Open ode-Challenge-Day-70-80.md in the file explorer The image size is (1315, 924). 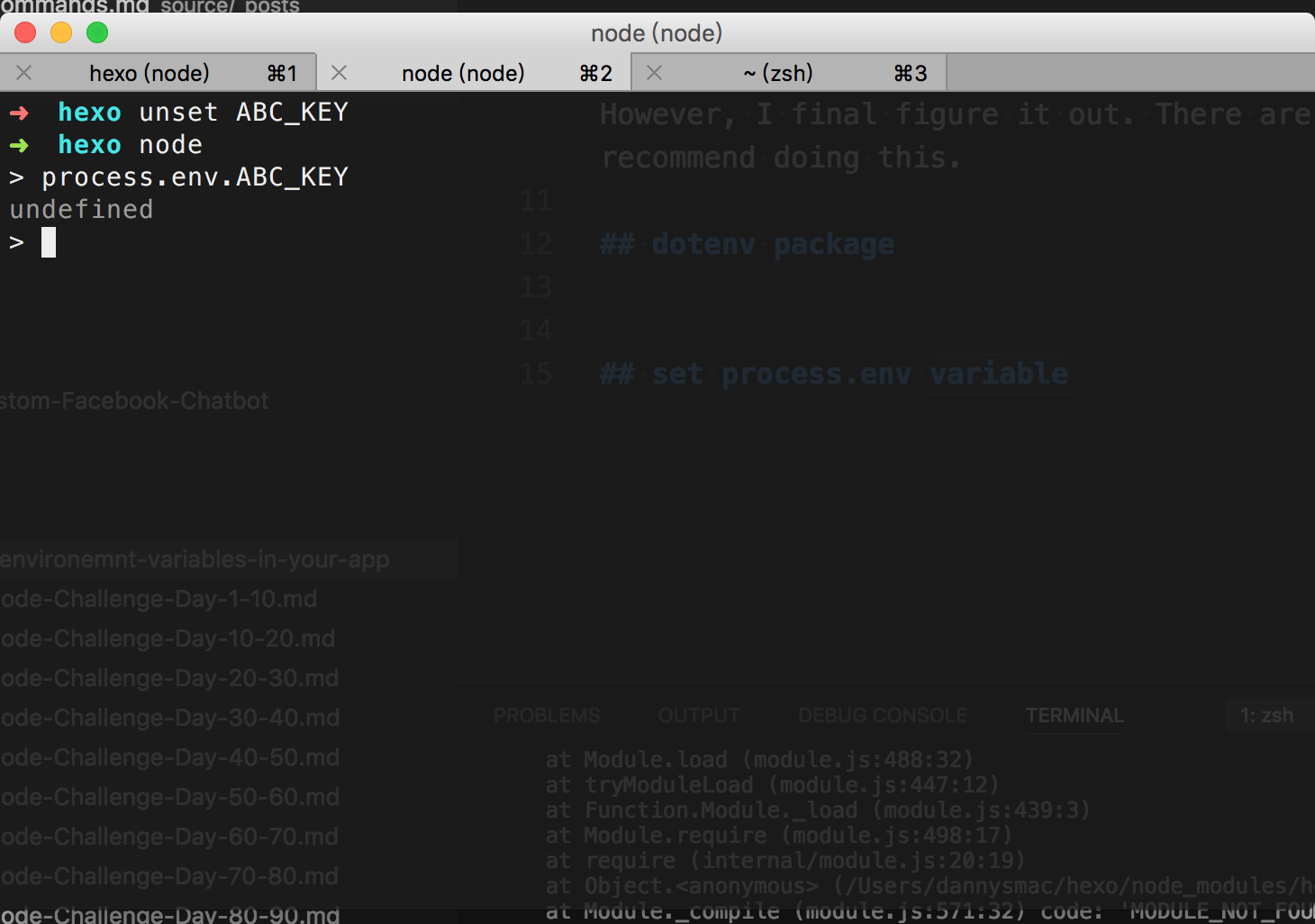coord(169,876)
